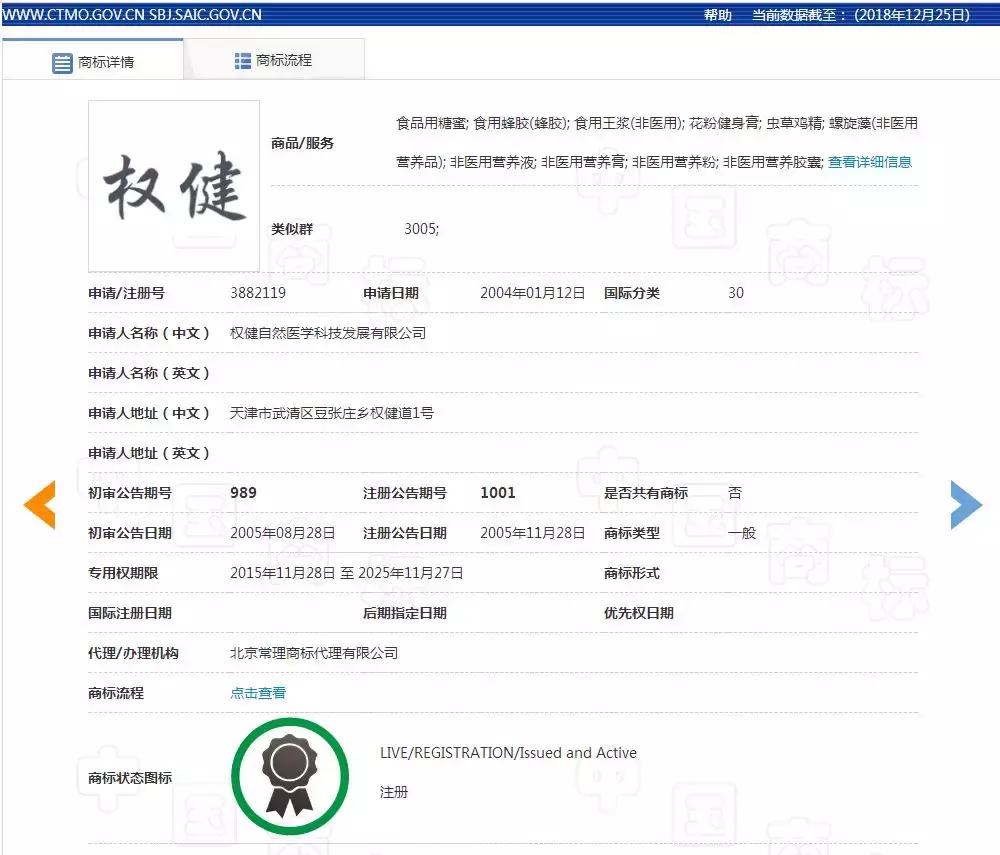Click orange left arrow for previous trademark

coord(39,505)
